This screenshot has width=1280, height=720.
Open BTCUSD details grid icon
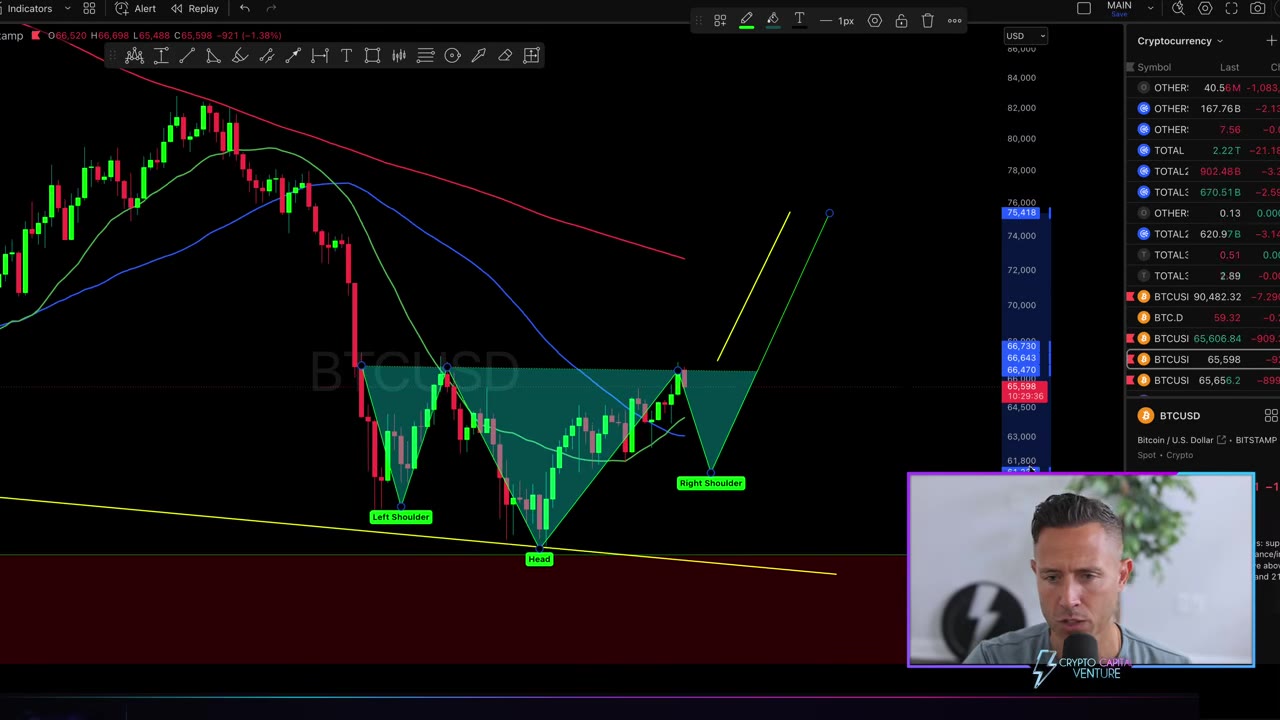tap(1271, 416)
